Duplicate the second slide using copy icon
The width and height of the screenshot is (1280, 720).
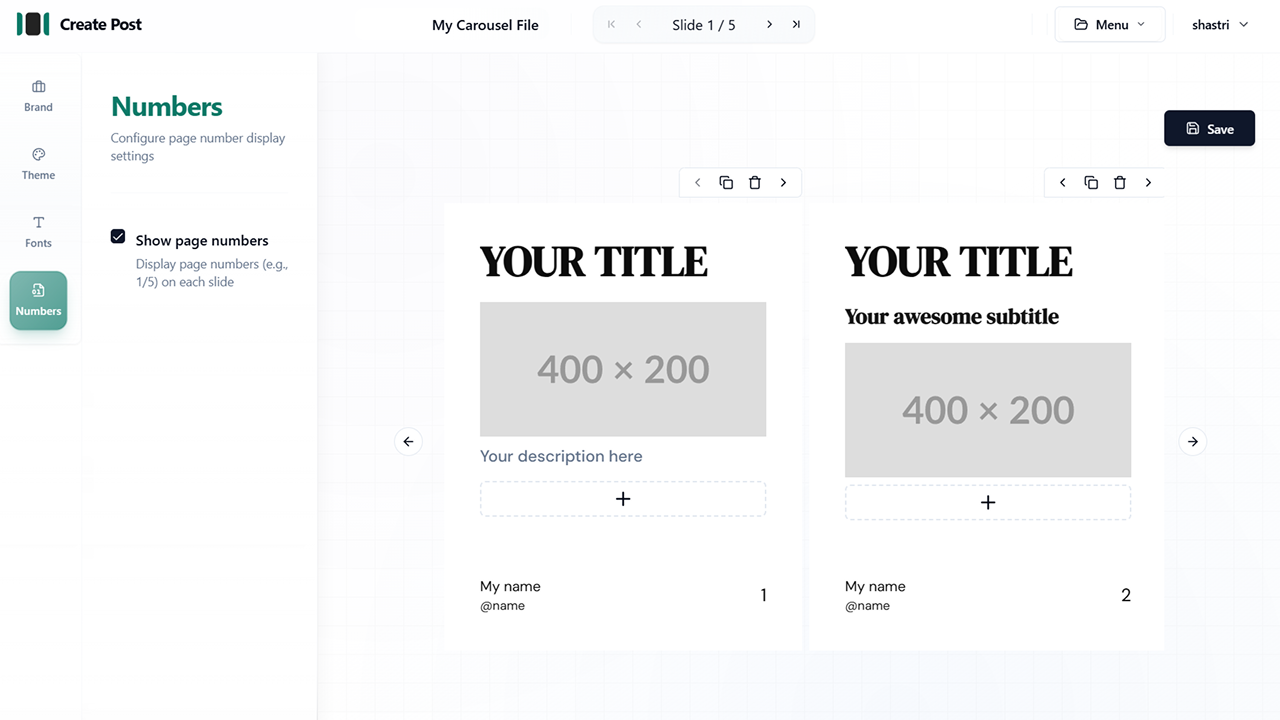coord(1091,183)
